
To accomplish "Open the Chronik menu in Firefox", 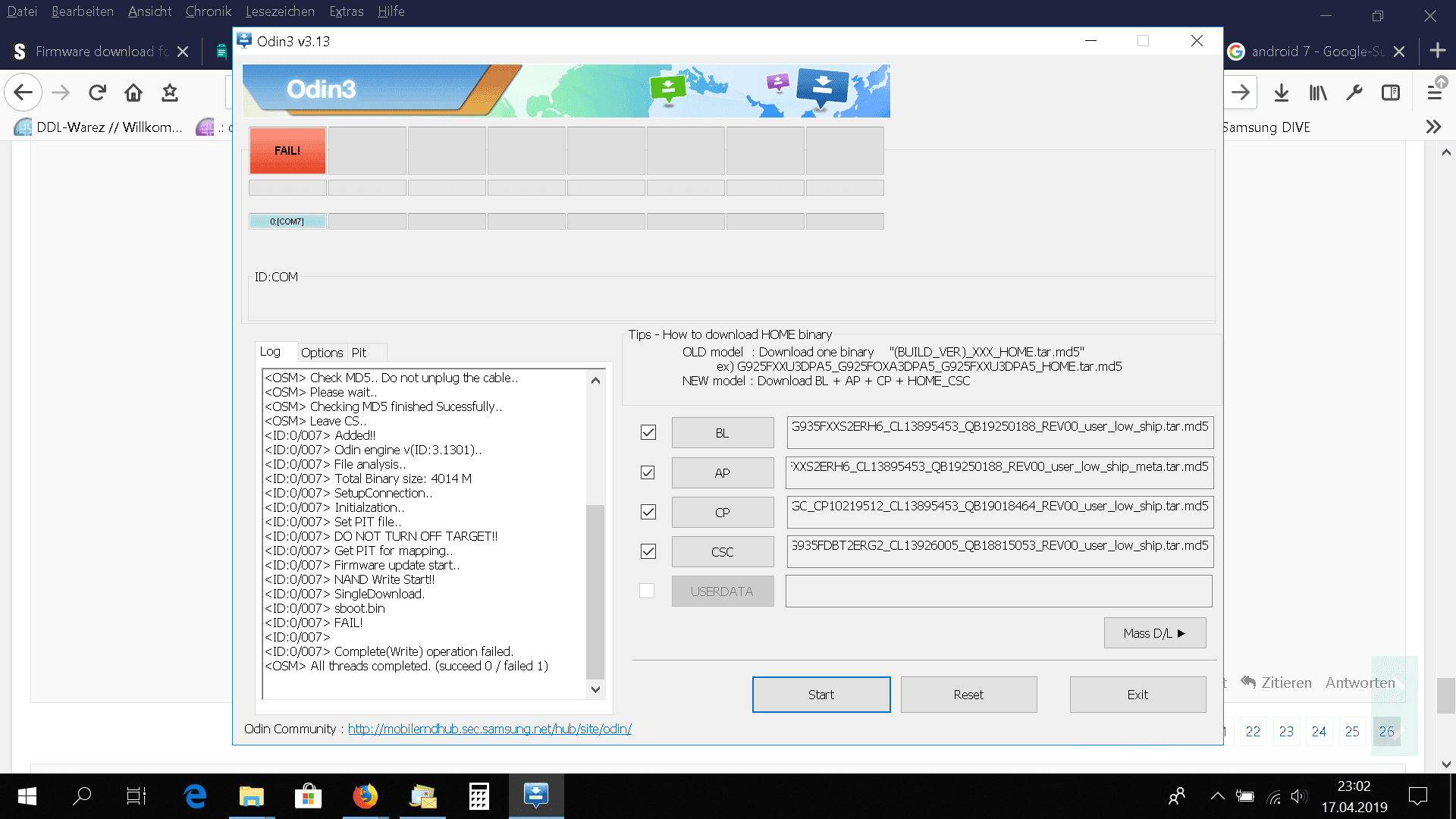I will tap(209, 11).
